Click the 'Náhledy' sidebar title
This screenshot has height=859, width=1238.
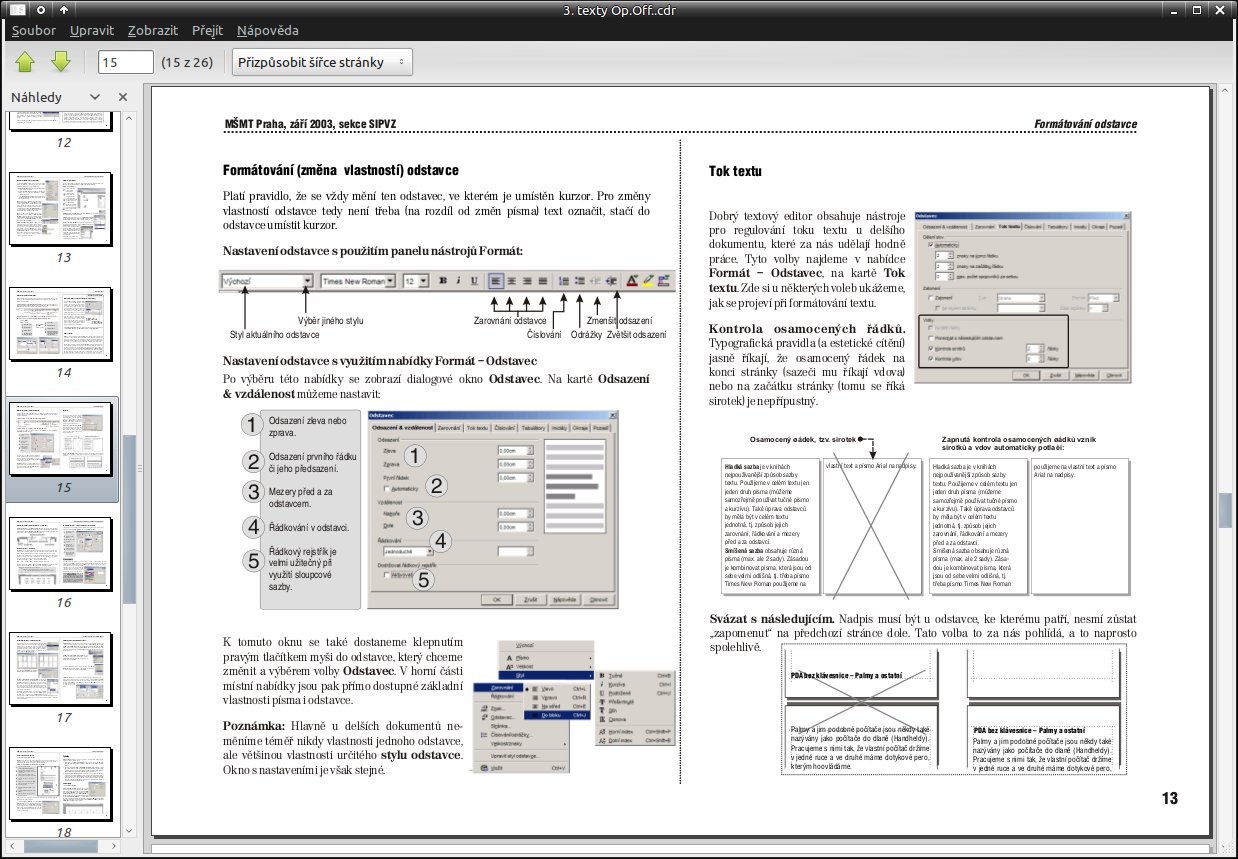pos(36,97)
